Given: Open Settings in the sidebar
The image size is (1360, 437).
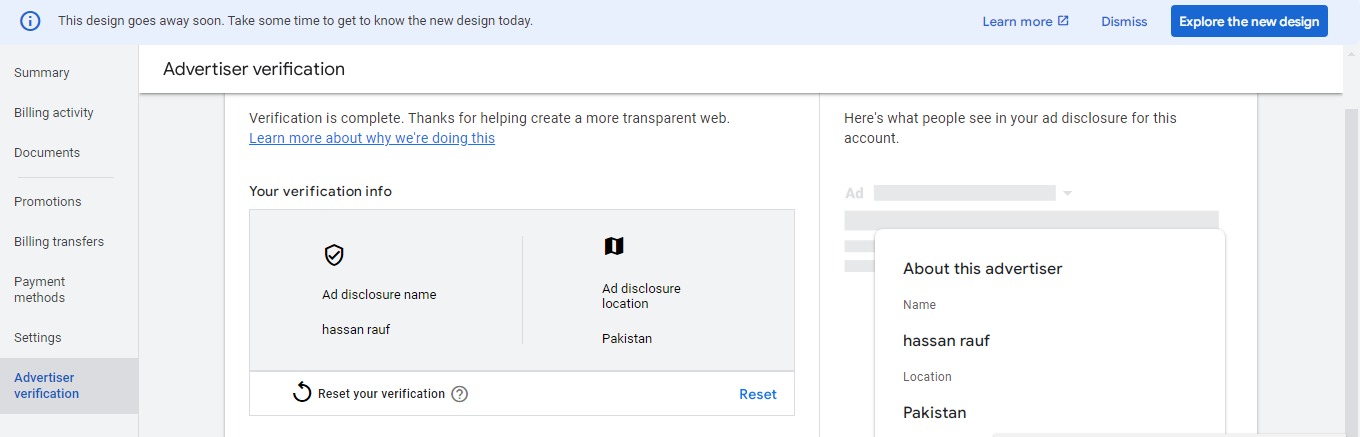Looking at the screenshot, I should [x=38, y=338].
